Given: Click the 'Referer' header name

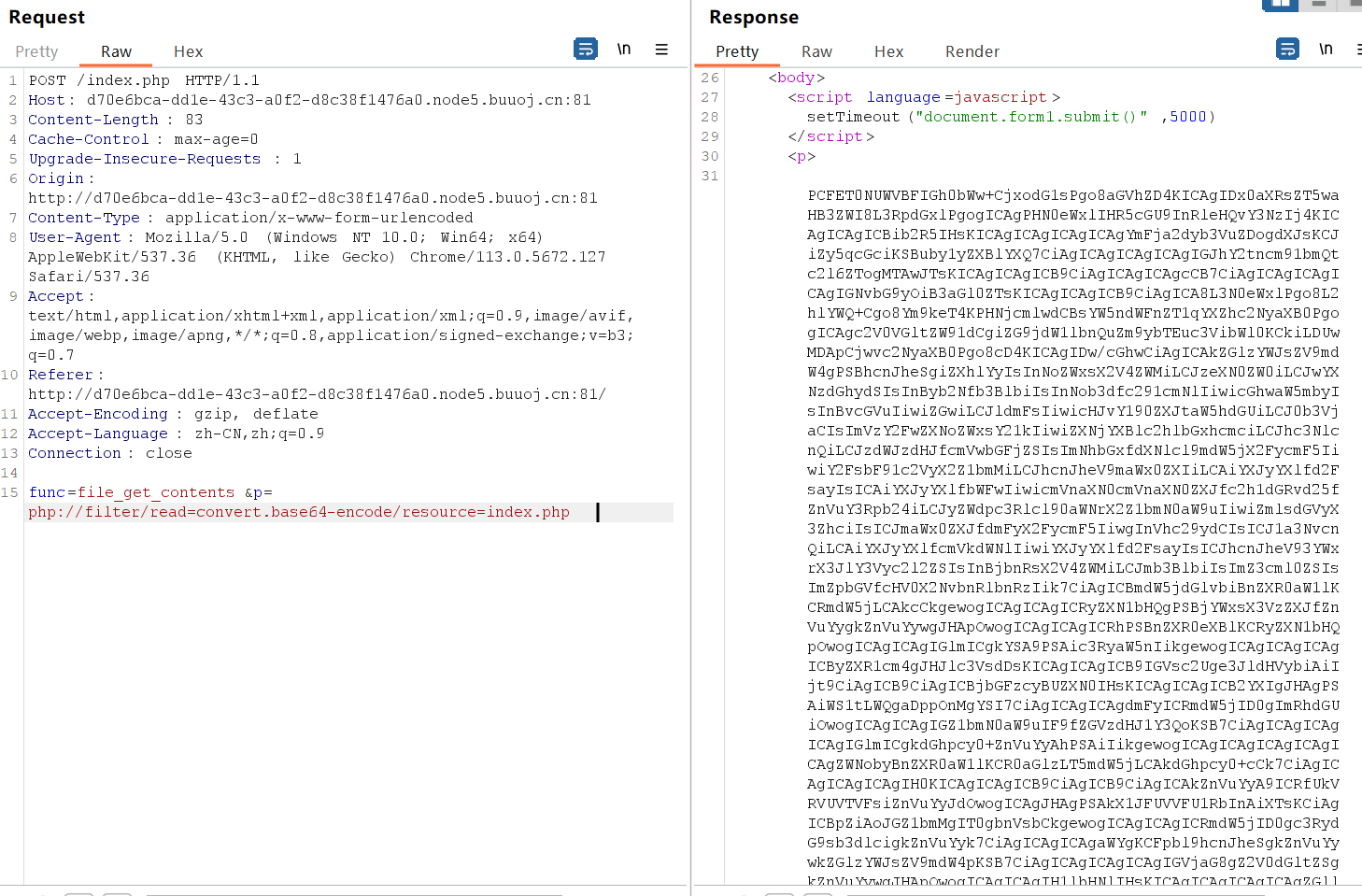Looking at the screenshot, I should point(61,375).
